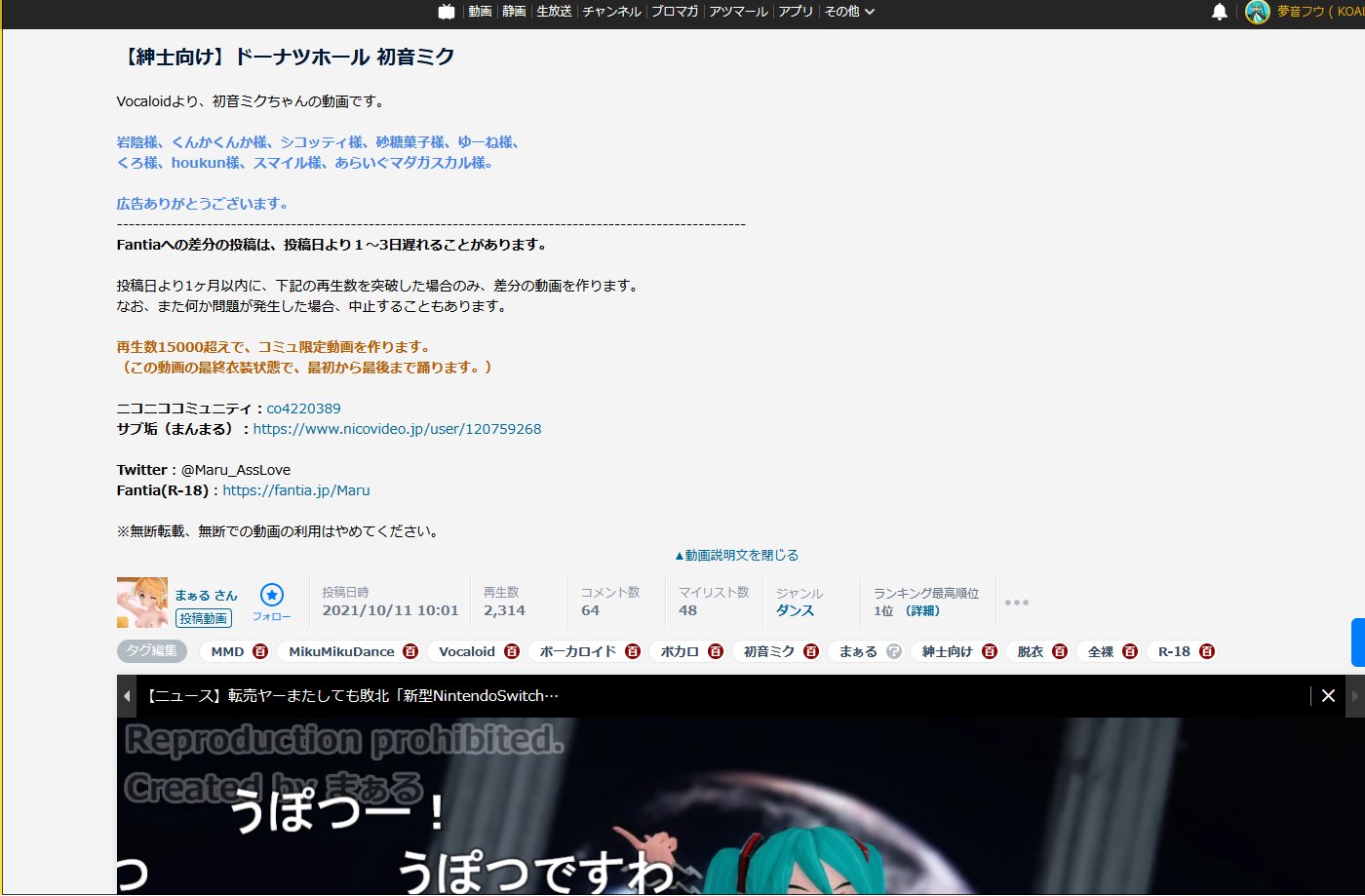1365x896 pixels.
Task: Open the nicovideo user/120759268 link
Action: [x=397, y=429]
